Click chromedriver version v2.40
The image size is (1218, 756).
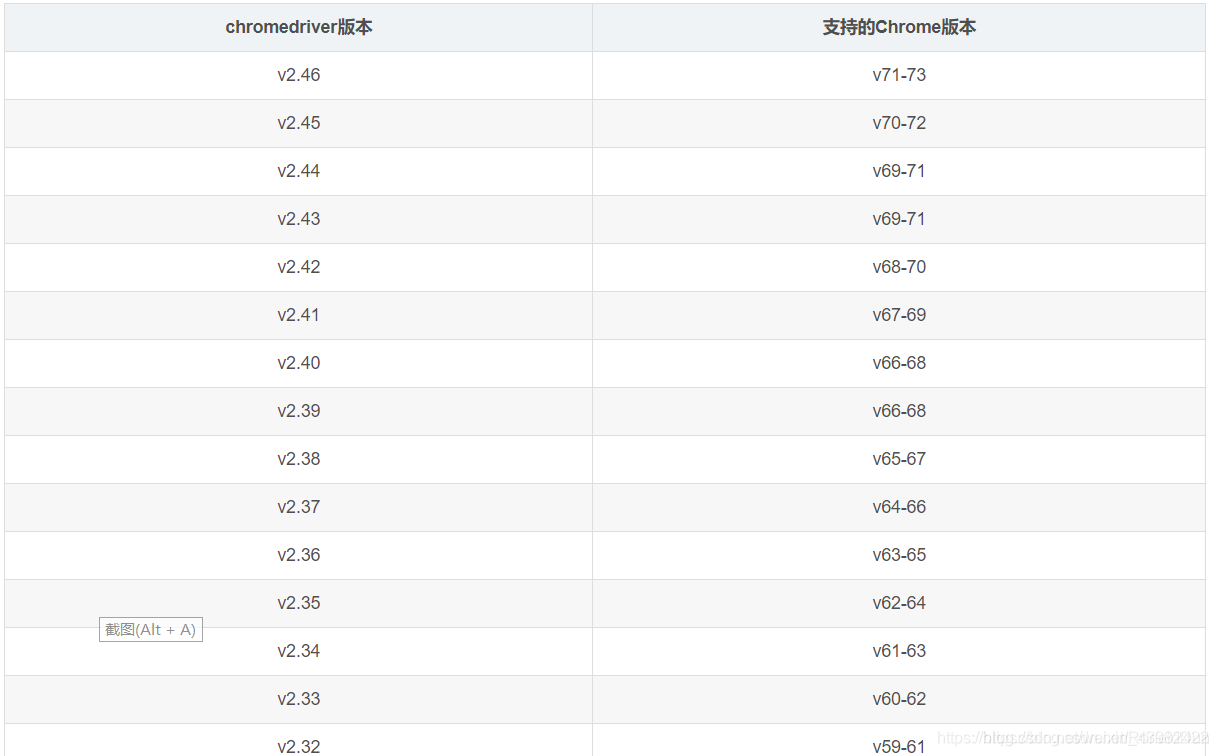pyautogui.click(x=299, y=363)
